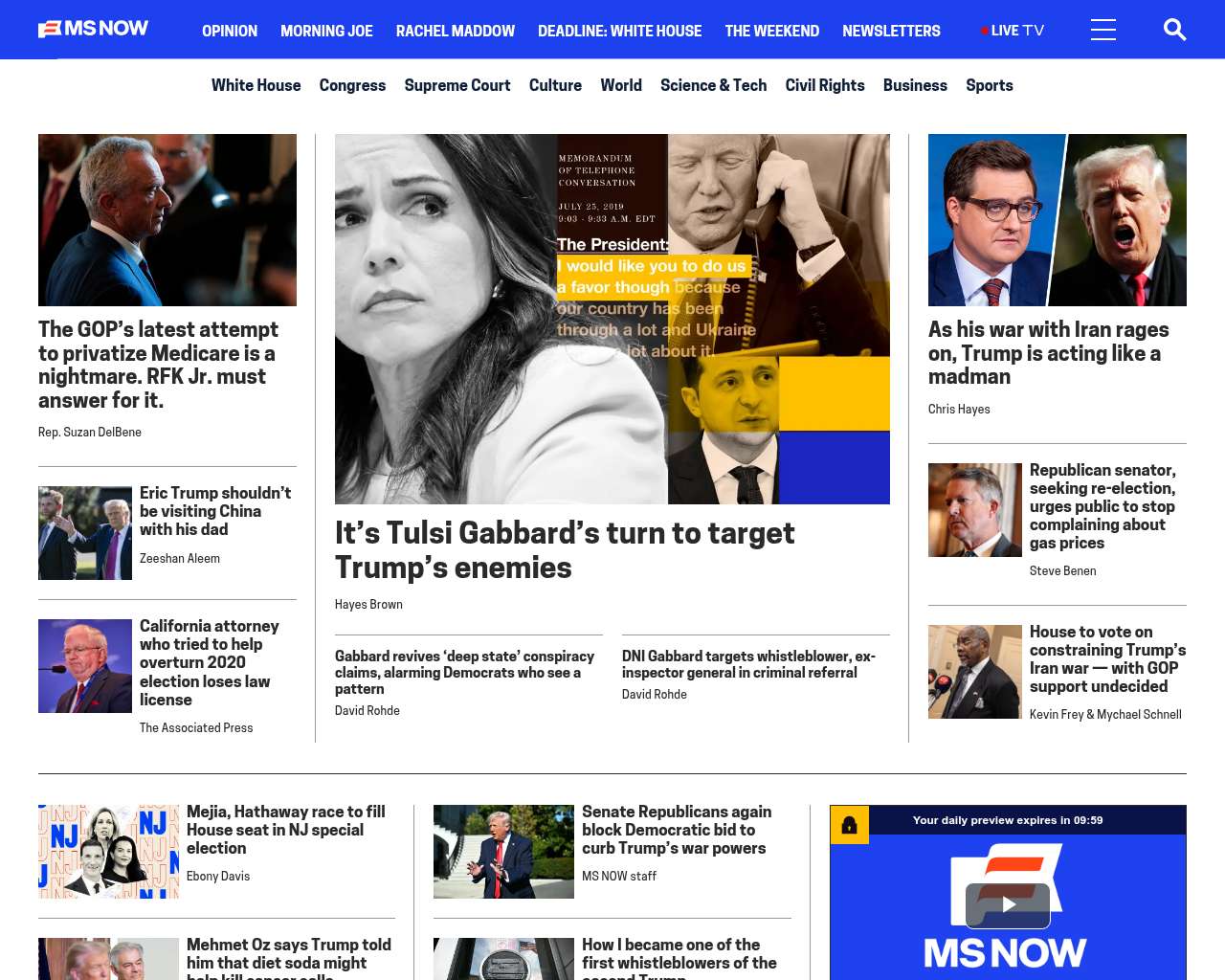Read Mehmet Oz diet soda story

click(x=289, y=958)
